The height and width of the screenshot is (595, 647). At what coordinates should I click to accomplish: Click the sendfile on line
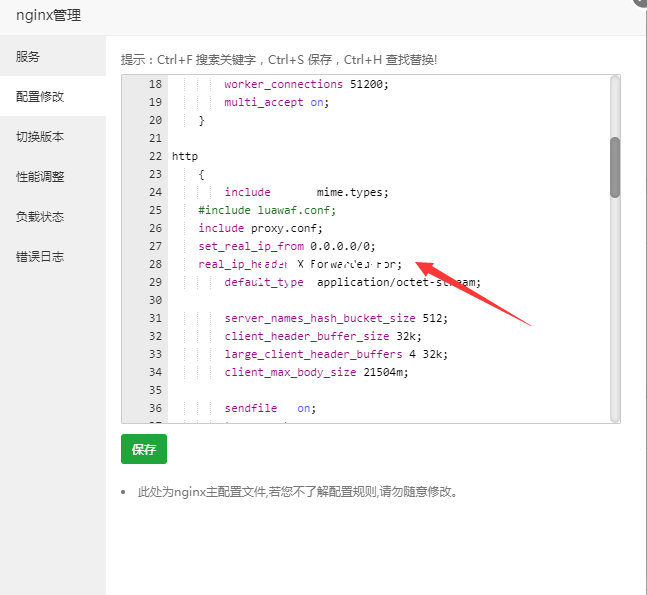click(x=270, y=408)
